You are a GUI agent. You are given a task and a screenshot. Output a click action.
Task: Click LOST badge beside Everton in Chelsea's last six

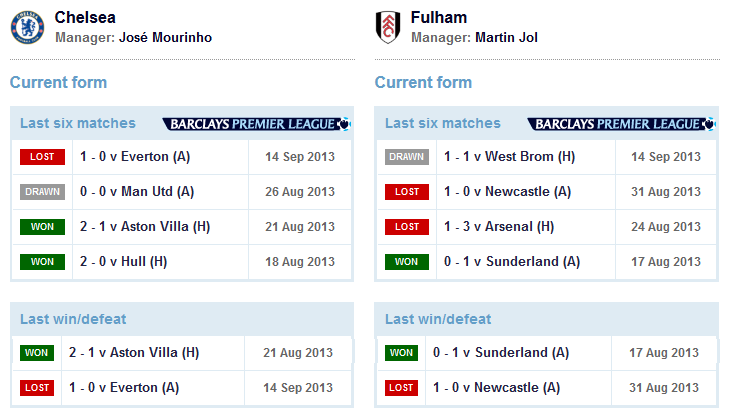click(x=42, y=157)
